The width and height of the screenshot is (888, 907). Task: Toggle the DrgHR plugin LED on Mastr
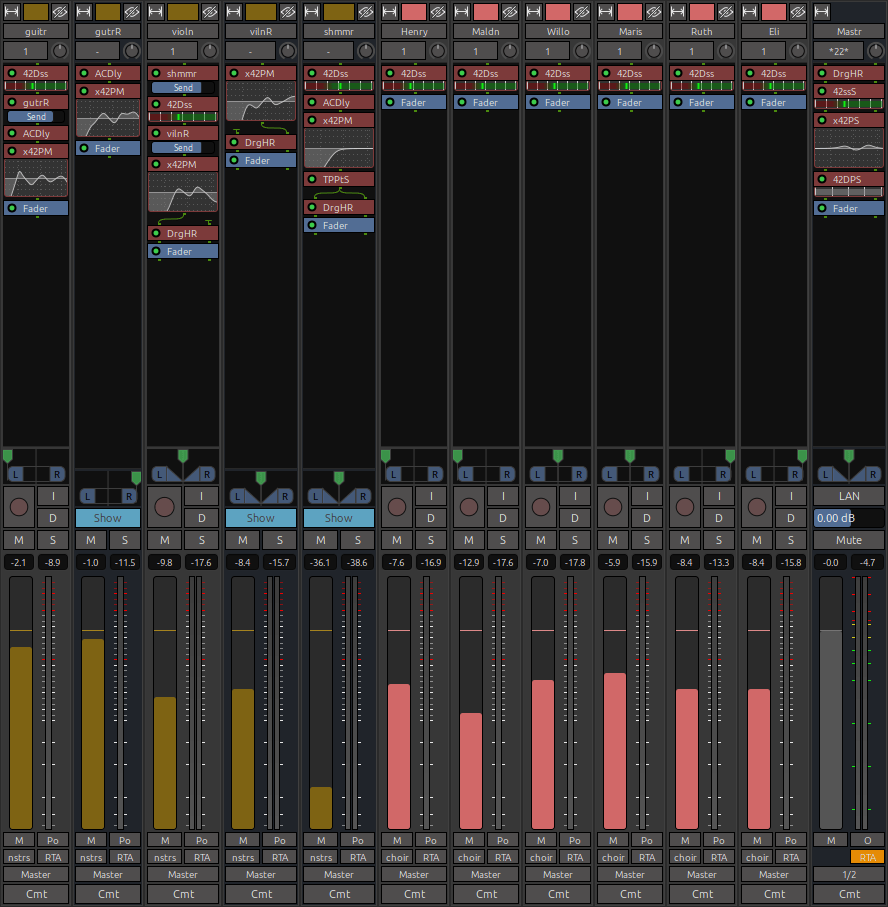[x=822, y=73]
